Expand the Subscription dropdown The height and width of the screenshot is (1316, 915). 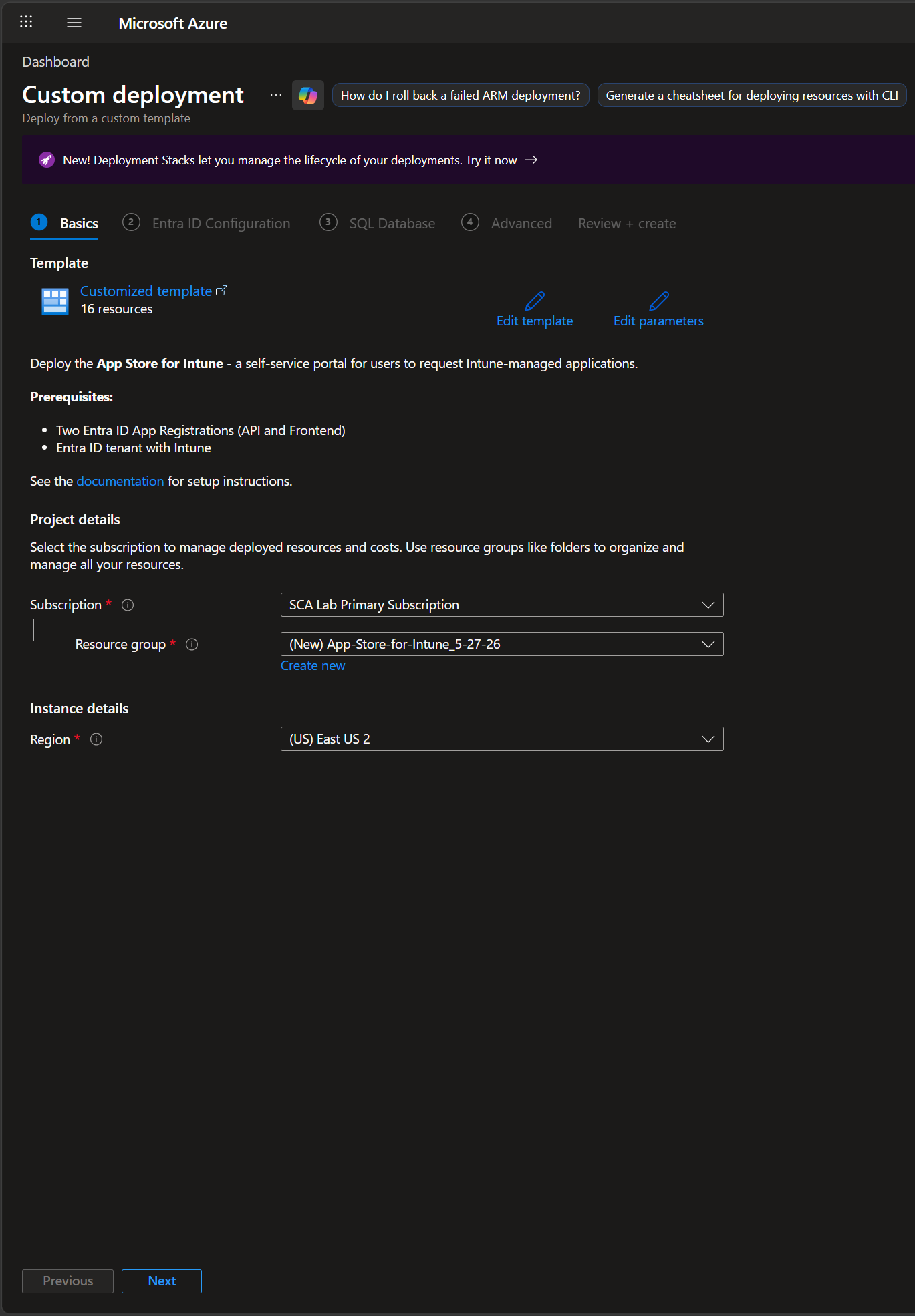[x=502, y=605]
